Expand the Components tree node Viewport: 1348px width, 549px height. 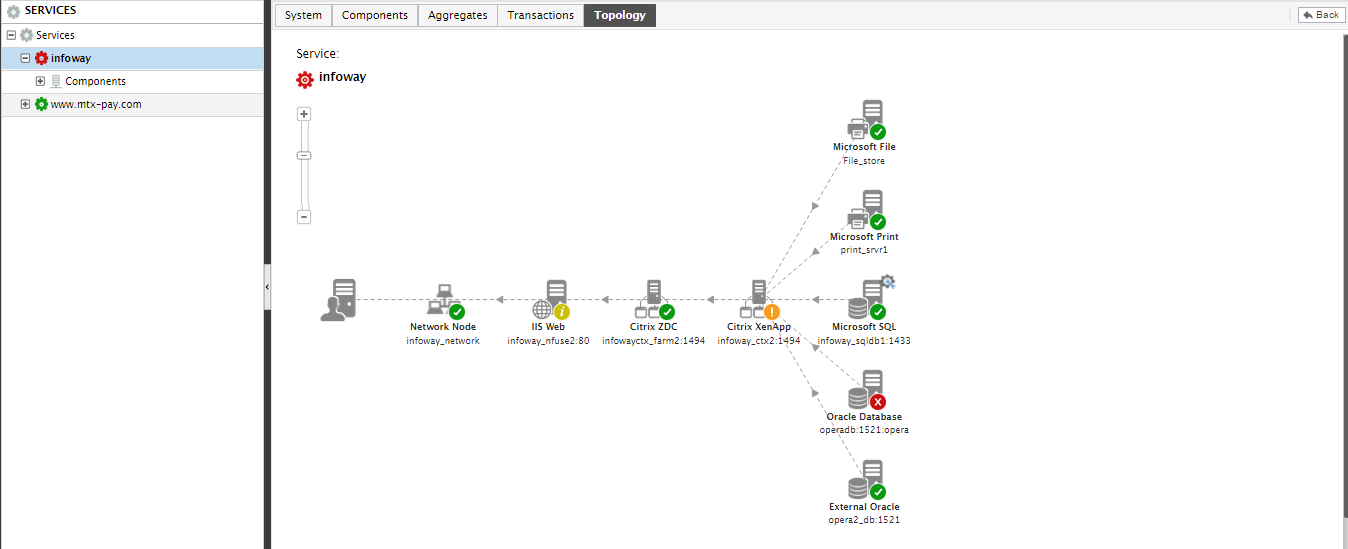[40, 81]
